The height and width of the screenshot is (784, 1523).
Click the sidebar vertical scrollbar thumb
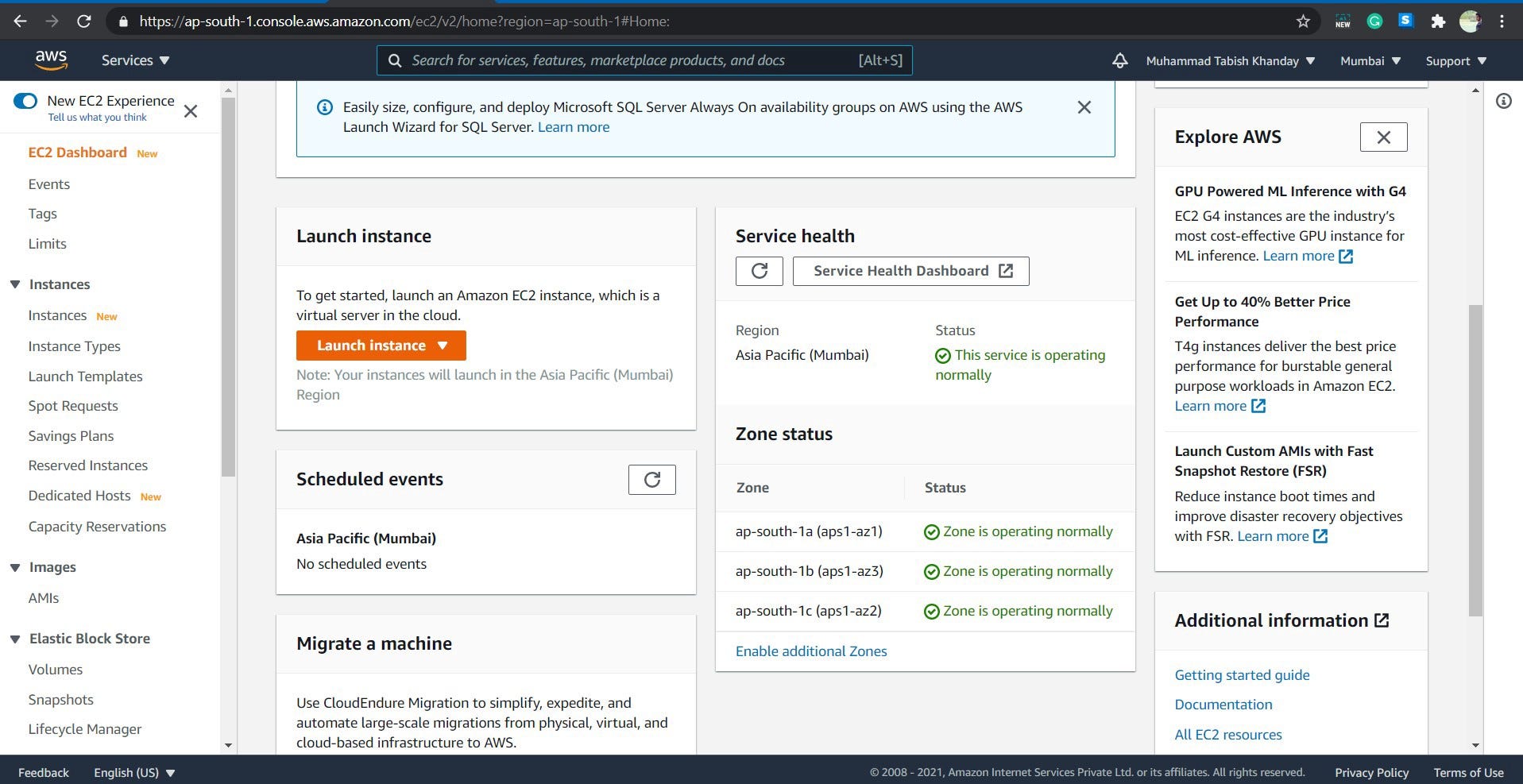(x=228, y=286)
